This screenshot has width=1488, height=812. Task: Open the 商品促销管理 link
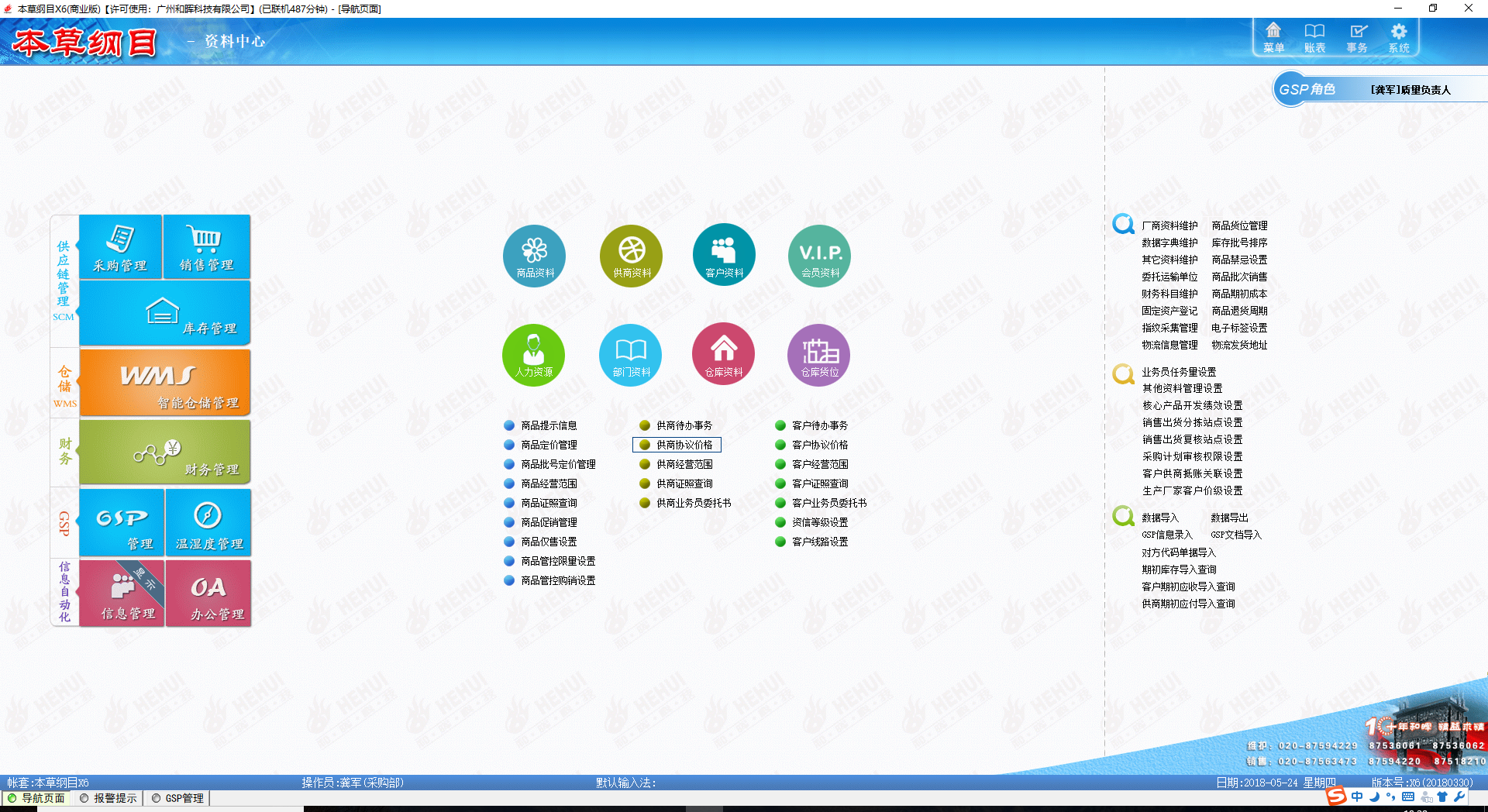[x=549, y=522]
